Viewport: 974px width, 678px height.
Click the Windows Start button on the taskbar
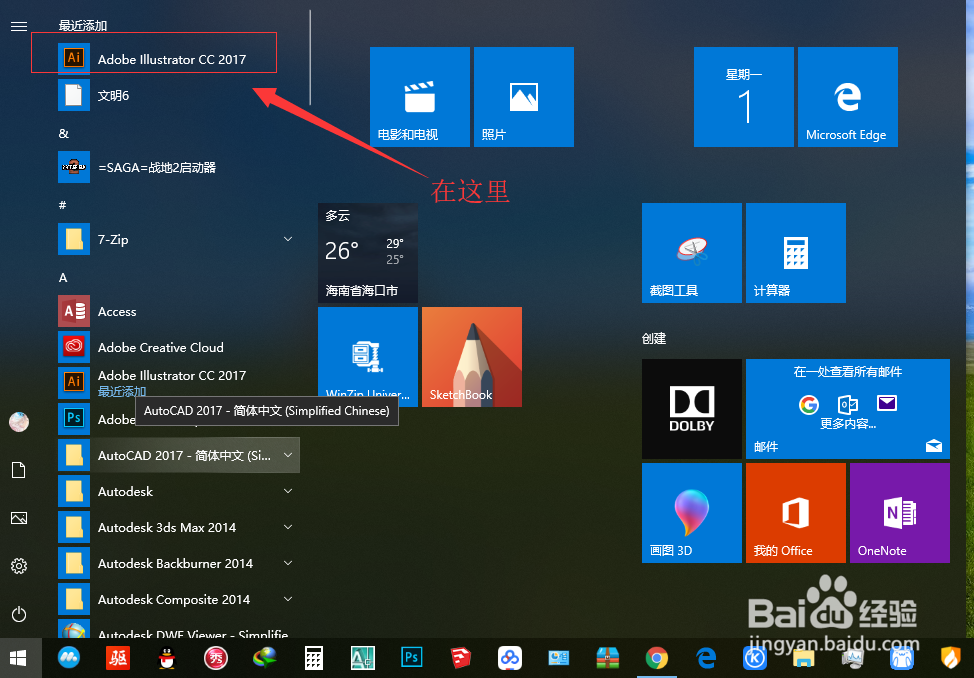tap(18, 658)
